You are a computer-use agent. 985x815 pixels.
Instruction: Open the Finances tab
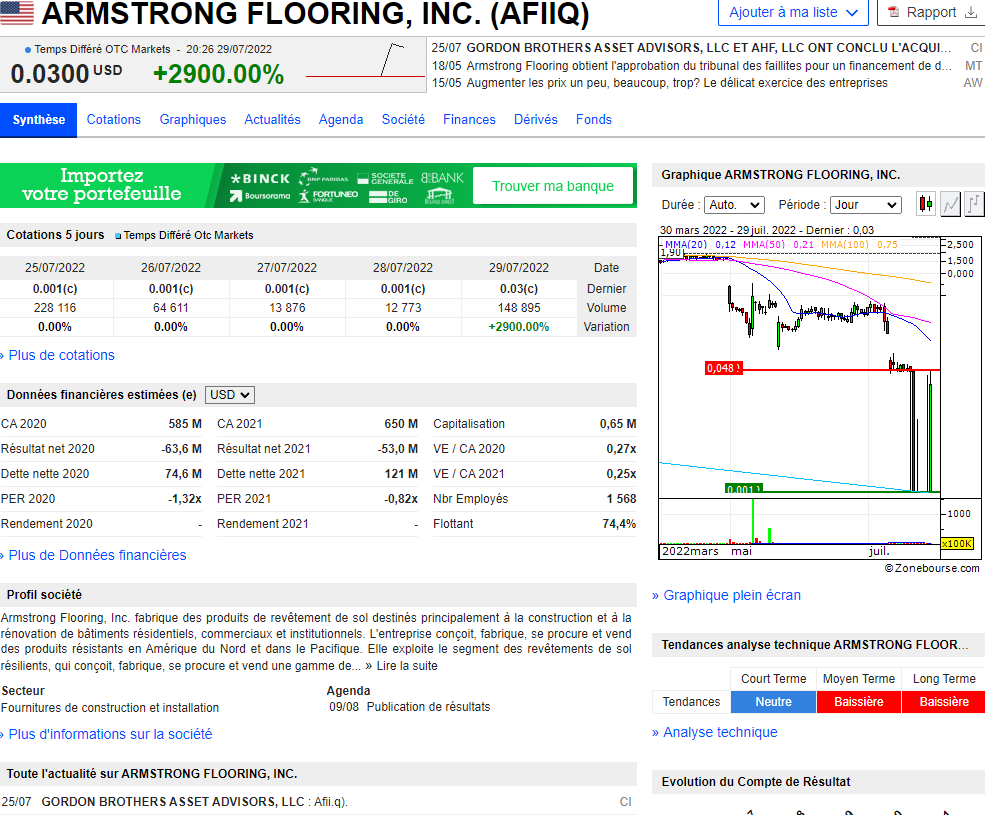[x=469, y=119]
